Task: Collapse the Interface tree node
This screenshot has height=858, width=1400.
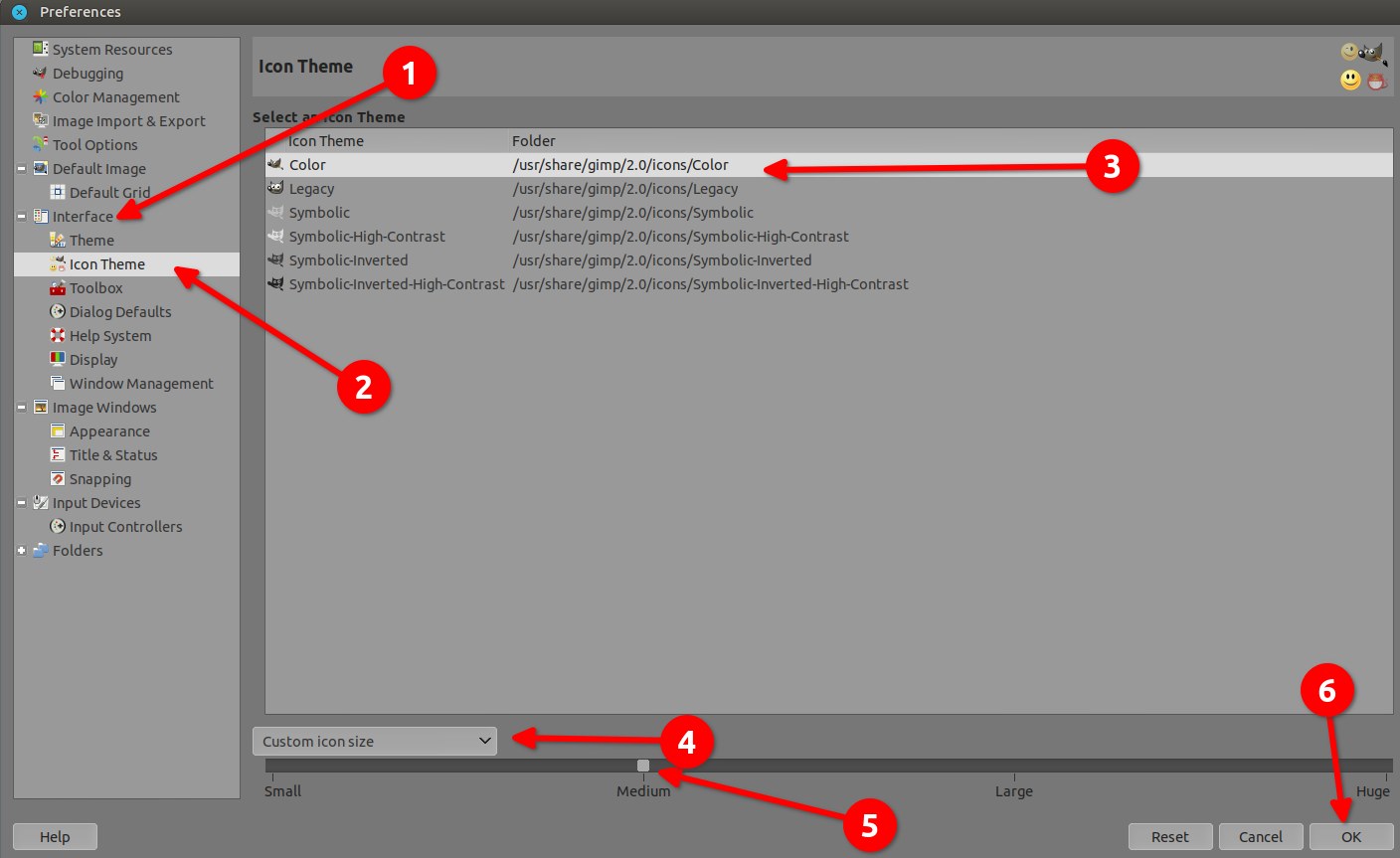Action: (21, 217)
